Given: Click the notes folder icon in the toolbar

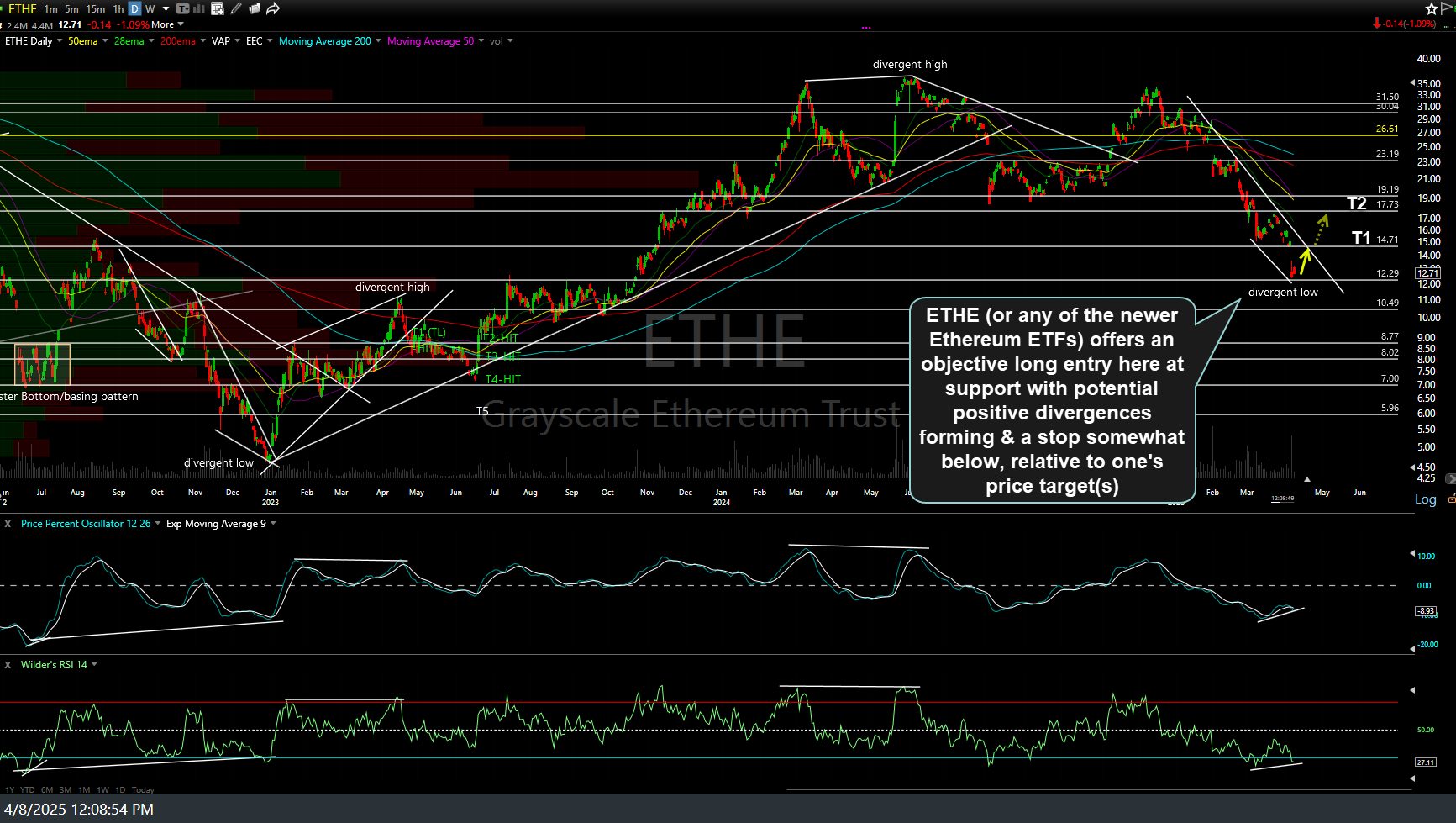Looking at the screenshot, I should (256, 8).
